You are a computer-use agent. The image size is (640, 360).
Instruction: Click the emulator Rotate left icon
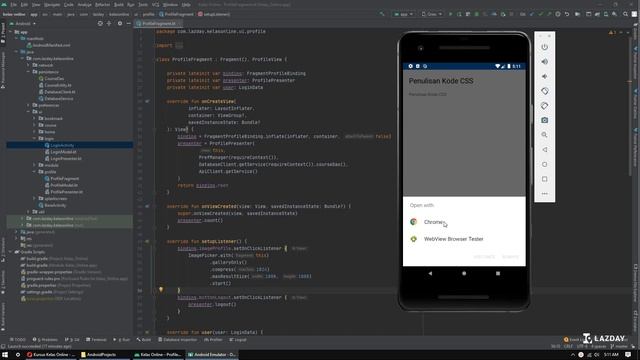pyautogui.click(x=544, y=91)
